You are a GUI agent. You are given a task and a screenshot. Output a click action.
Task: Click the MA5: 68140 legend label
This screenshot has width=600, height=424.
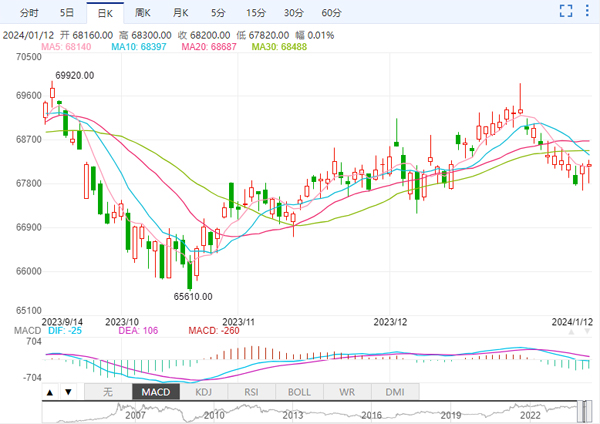tap(66, 47)
